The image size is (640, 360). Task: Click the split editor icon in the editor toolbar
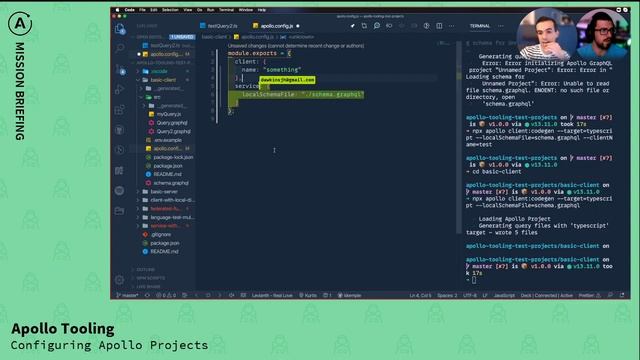(439, 26)
